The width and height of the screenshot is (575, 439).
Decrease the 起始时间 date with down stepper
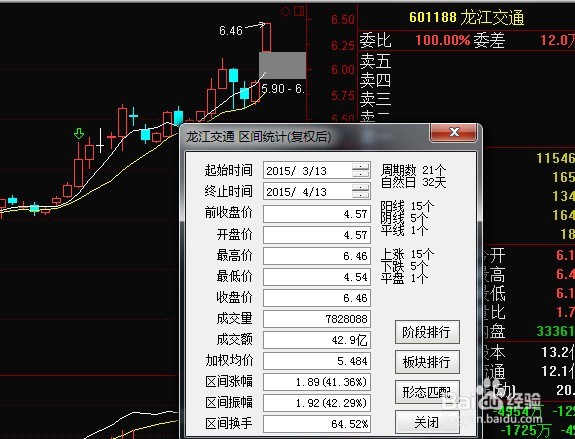[x=360, y=175]
